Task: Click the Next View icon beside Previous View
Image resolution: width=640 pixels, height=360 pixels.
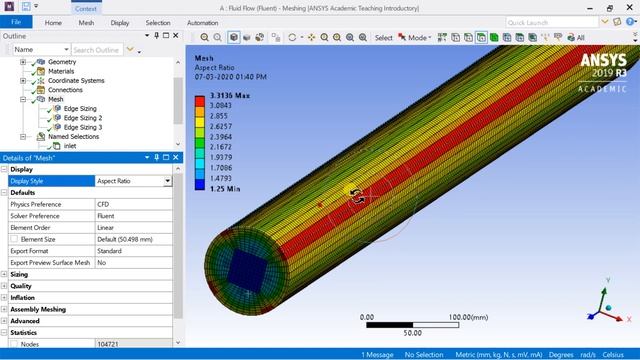Action: 218,38
